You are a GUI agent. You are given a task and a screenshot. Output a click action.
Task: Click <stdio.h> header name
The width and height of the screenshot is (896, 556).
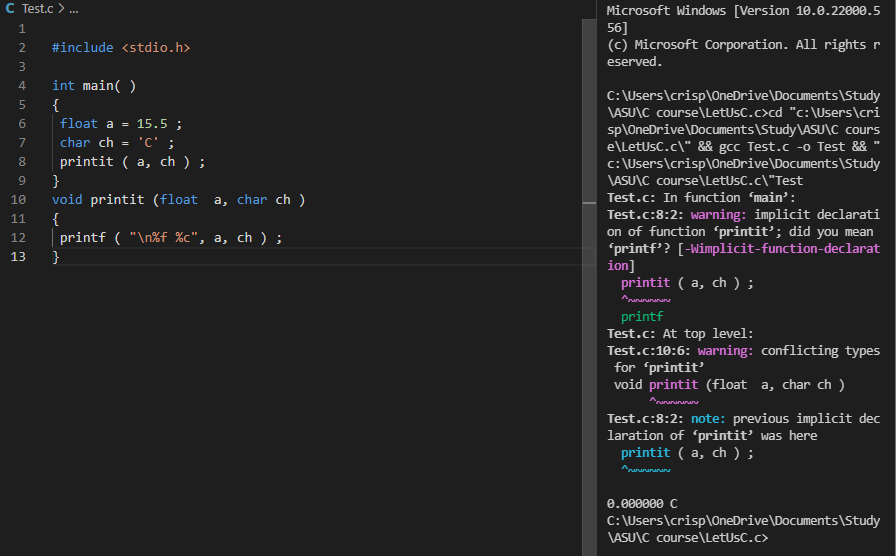coord(155,47)
